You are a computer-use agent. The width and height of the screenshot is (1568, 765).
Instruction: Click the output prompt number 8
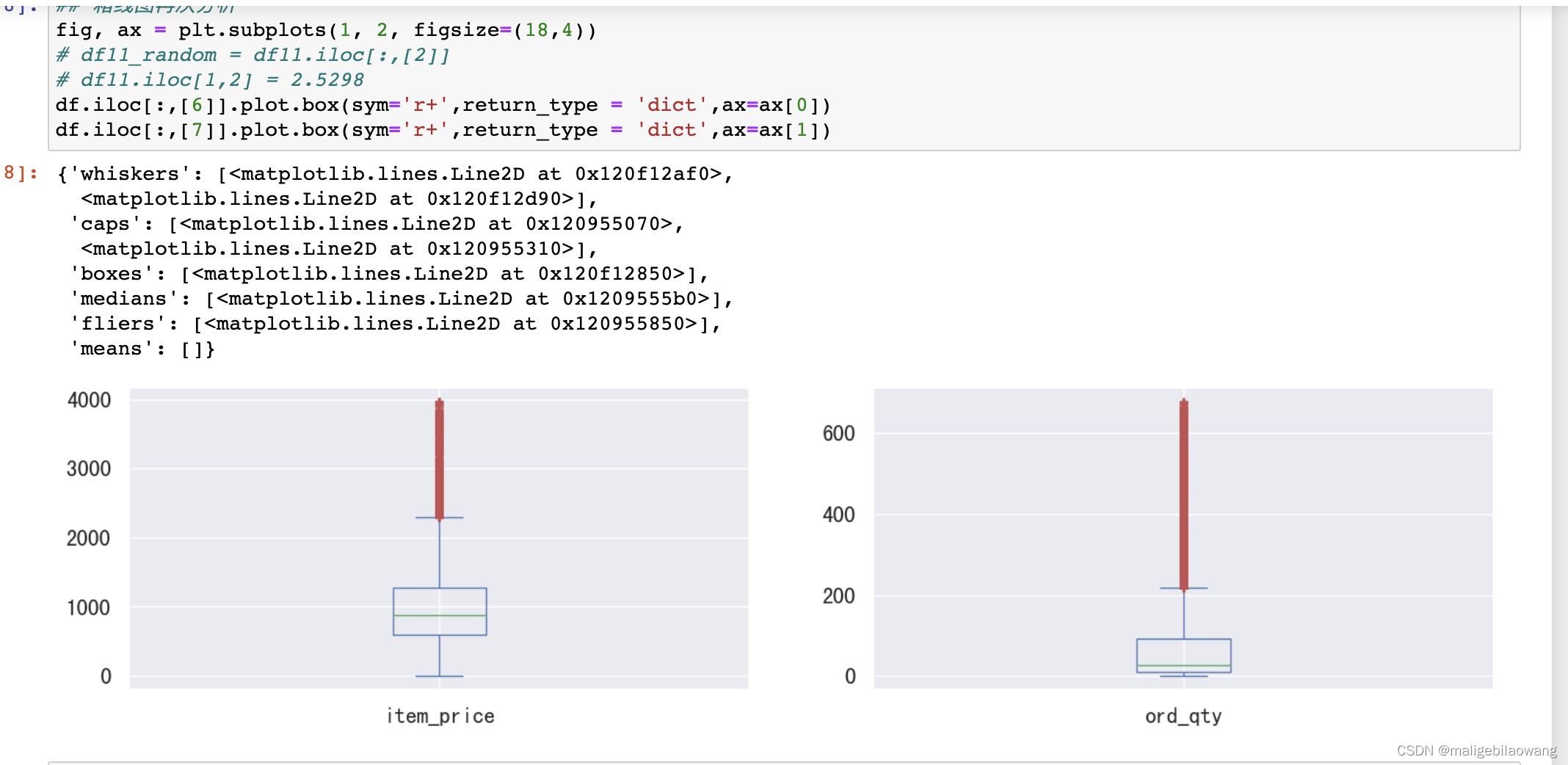[x=20, y=173]
